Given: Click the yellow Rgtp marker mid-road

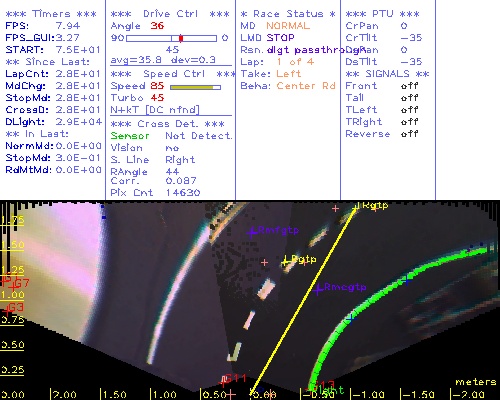Looking at the screenshot, I should 285,261.
